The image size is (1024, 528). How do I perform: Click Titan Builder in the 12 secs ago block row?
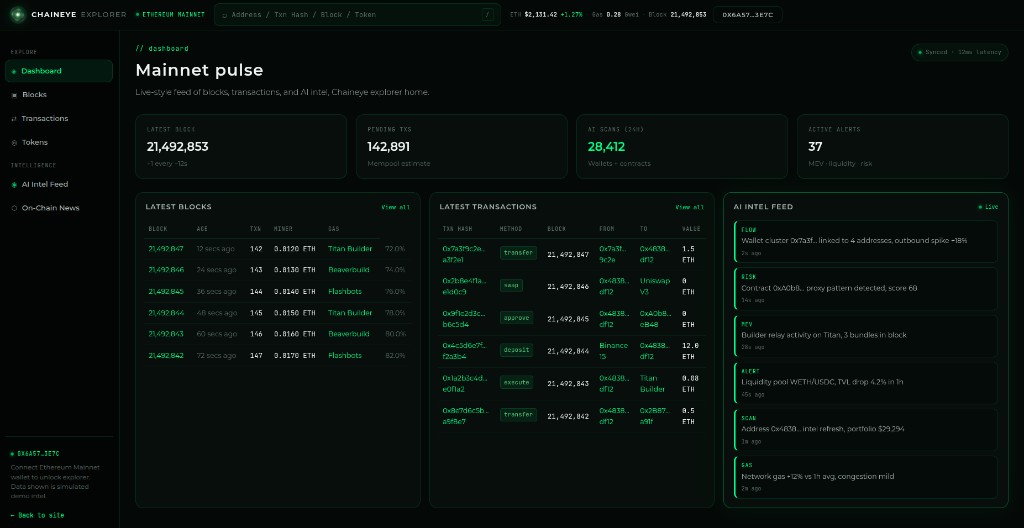coord(350,249)
